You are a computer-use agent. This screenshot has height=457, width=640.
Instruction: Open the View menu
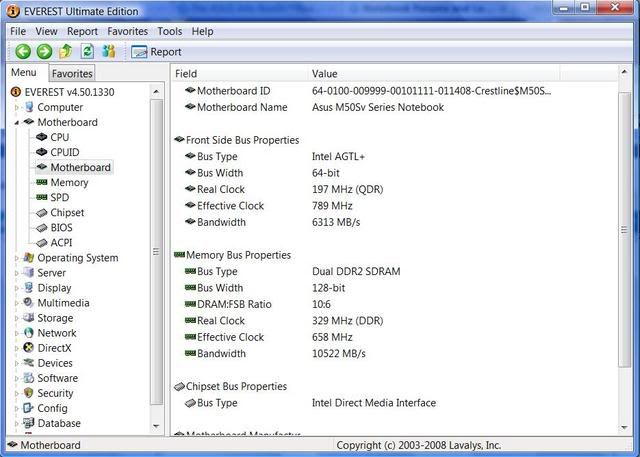(46, 31)
